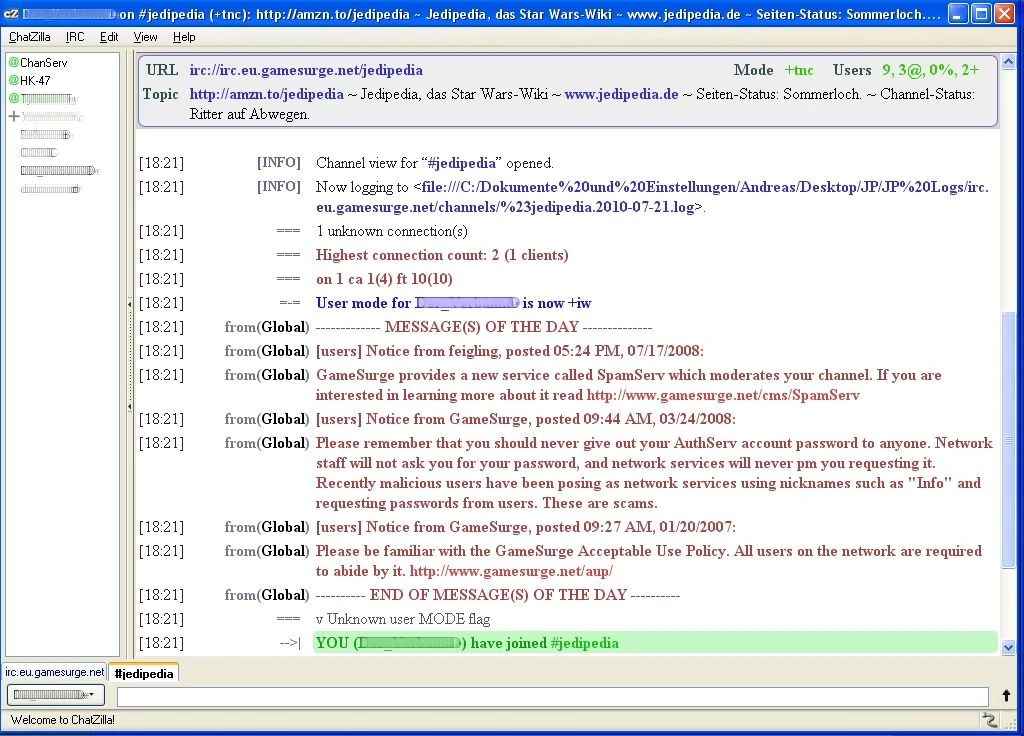This screenshot has height=736, width=1024.
Task: Open the IRC menu
Action: tap(73, 37)
